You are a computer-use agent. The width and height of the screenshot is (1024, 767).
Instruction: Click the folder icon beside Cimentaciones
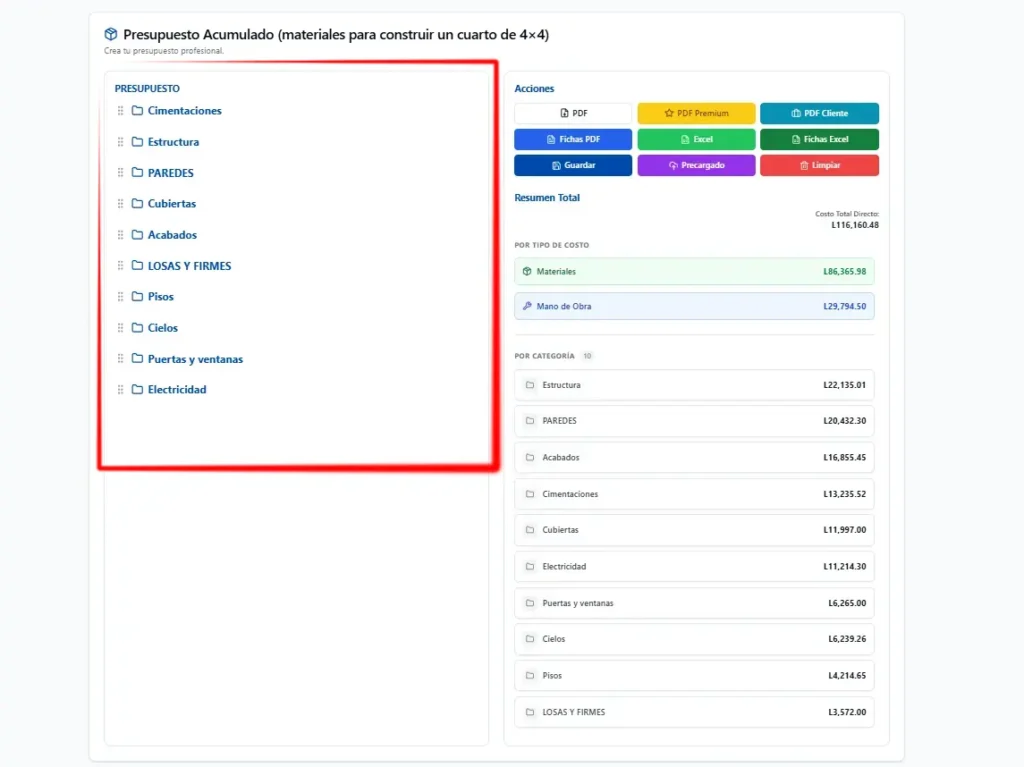click(138, 111)
